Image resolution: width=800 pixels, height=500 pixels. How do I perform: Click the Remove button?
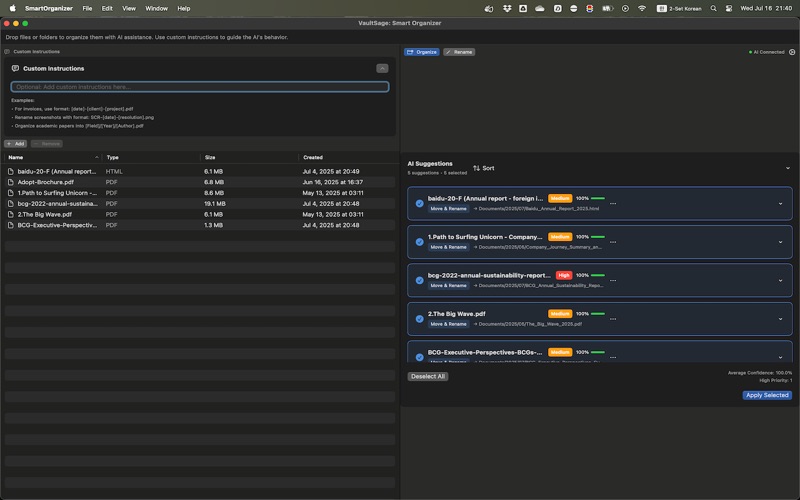pyautogui.click(x=46, y=144)
